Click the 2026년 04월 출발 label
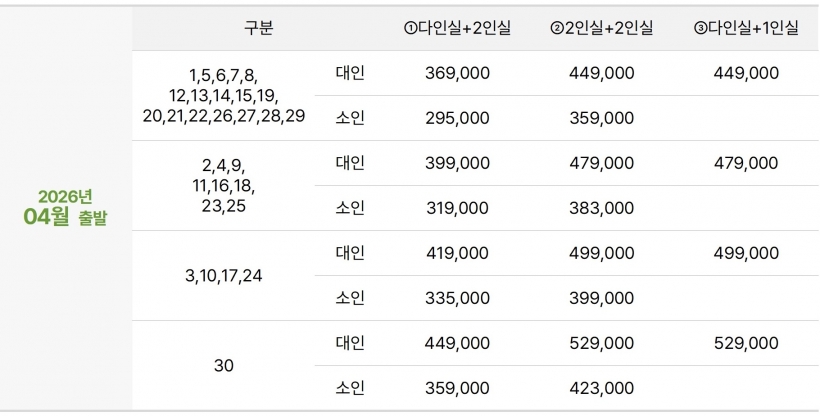 [x=65, y=206]
